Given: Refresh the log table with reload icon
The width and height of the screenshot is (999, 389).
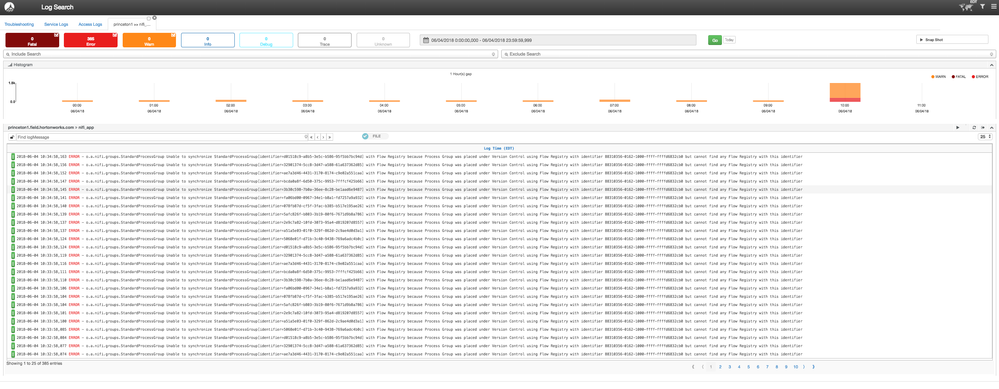Looking at the screenshot, I should 974,127.
